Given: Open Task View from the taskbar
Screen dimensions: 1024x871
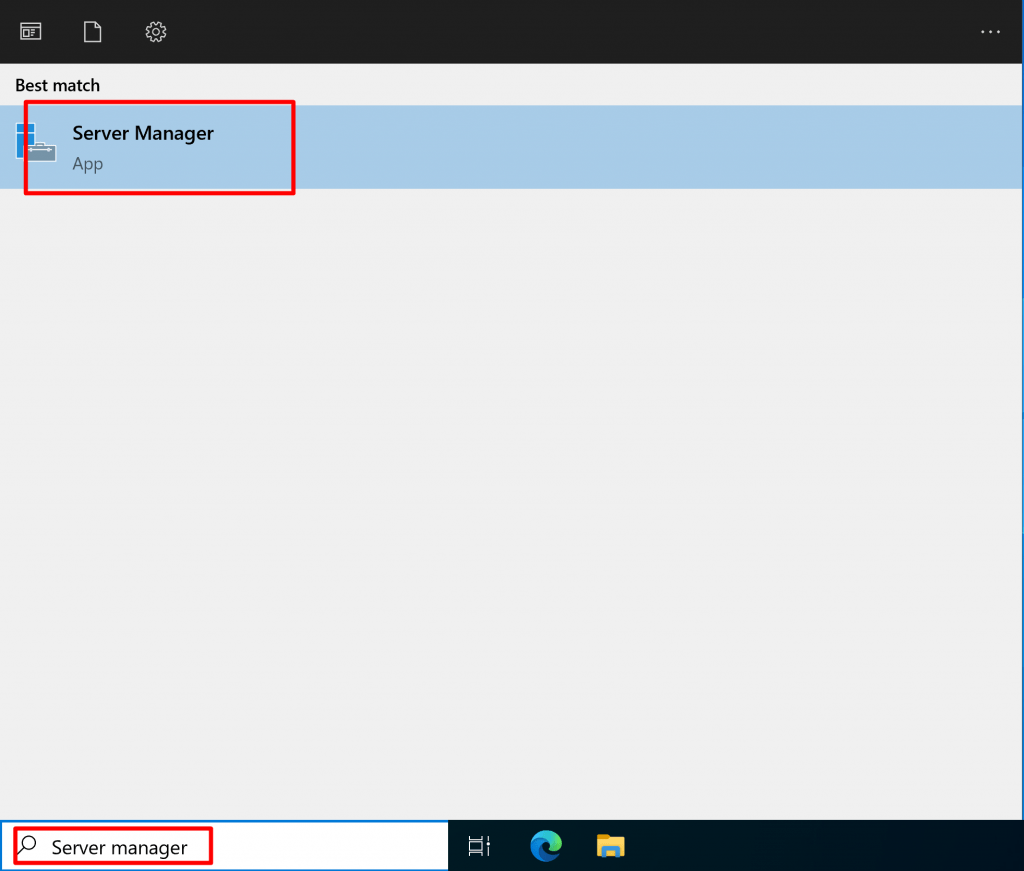Looking at the screenshot, I should click(x=479, y=846).
